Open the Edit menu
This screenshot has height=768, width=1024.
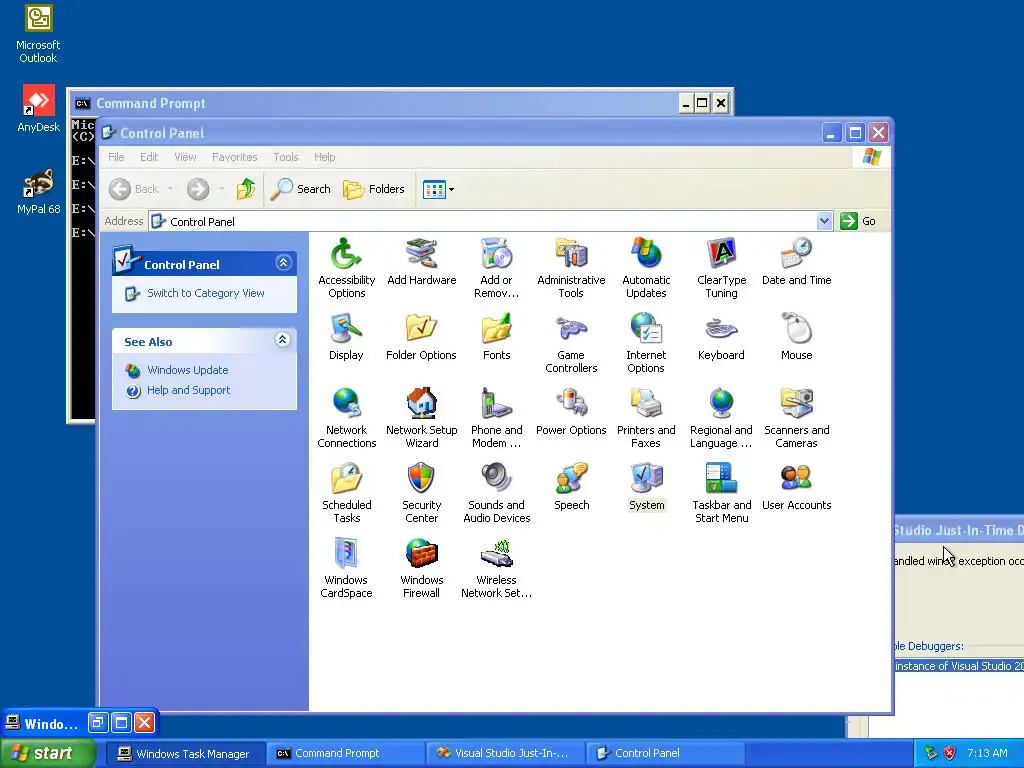pos(149,157)
